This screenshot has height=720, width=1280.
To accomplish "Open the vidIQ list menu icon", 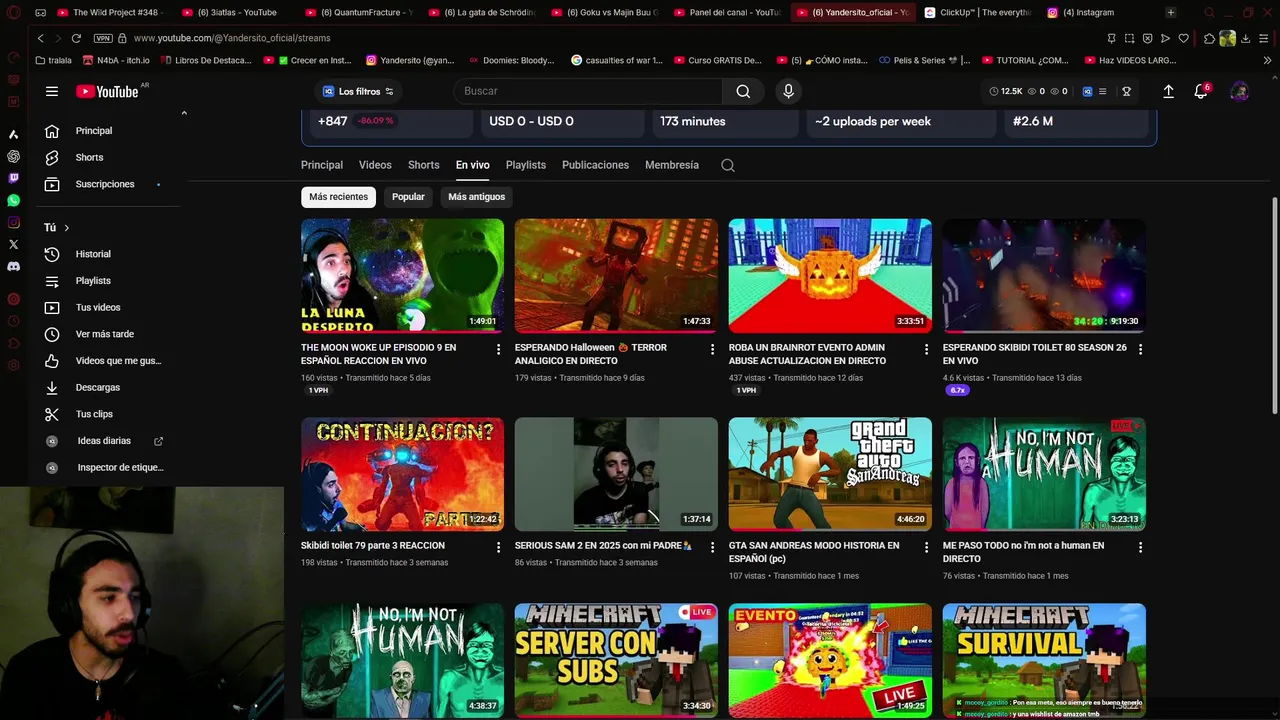I will tap(1103, 91).
